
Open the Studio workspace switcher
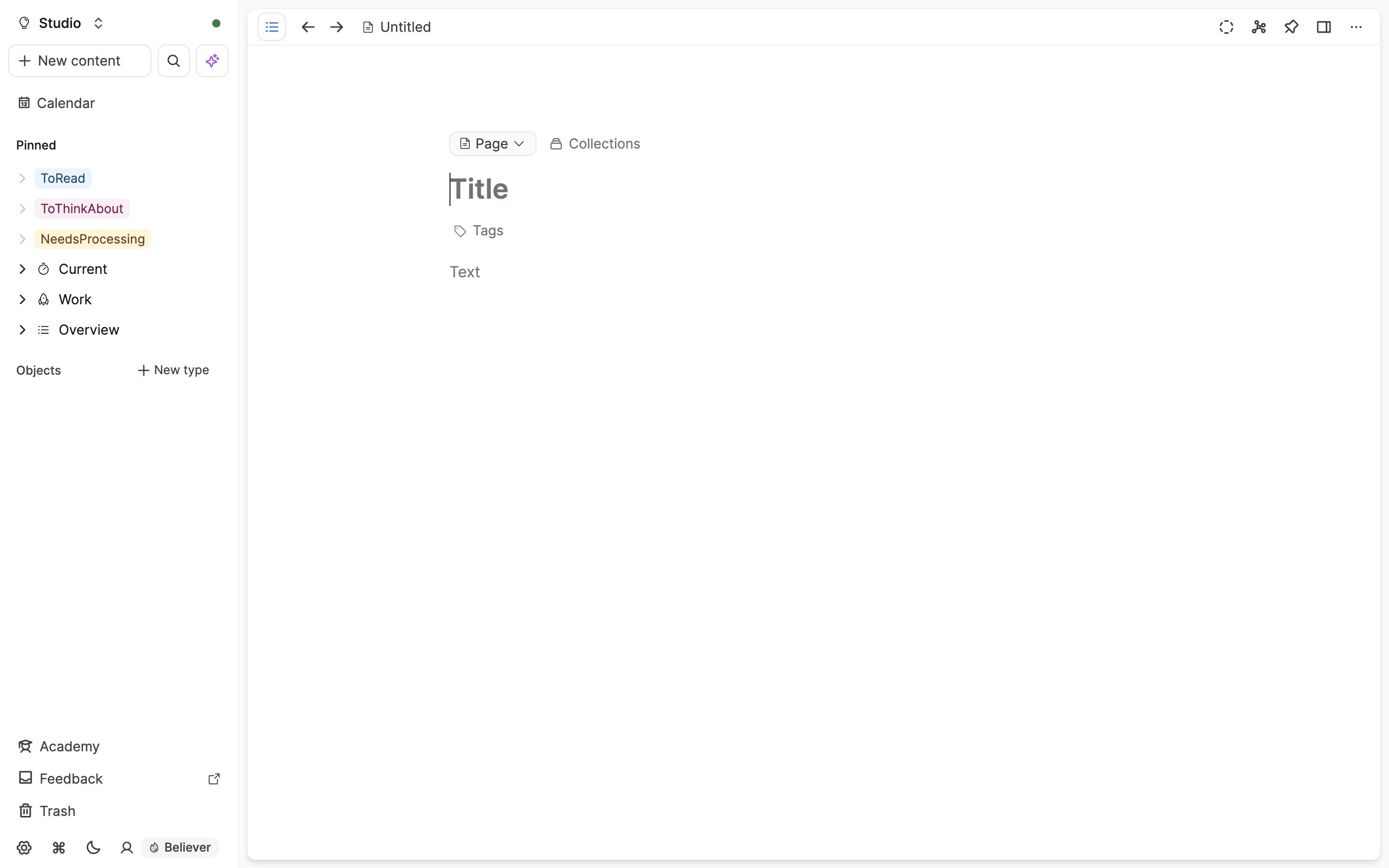[x=61, y=23]
